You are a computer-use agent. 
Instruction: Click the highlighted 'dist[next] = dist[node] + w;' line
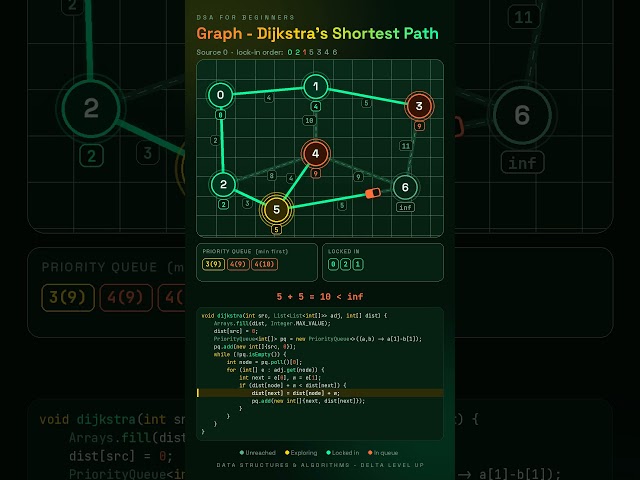pos(320,393)
